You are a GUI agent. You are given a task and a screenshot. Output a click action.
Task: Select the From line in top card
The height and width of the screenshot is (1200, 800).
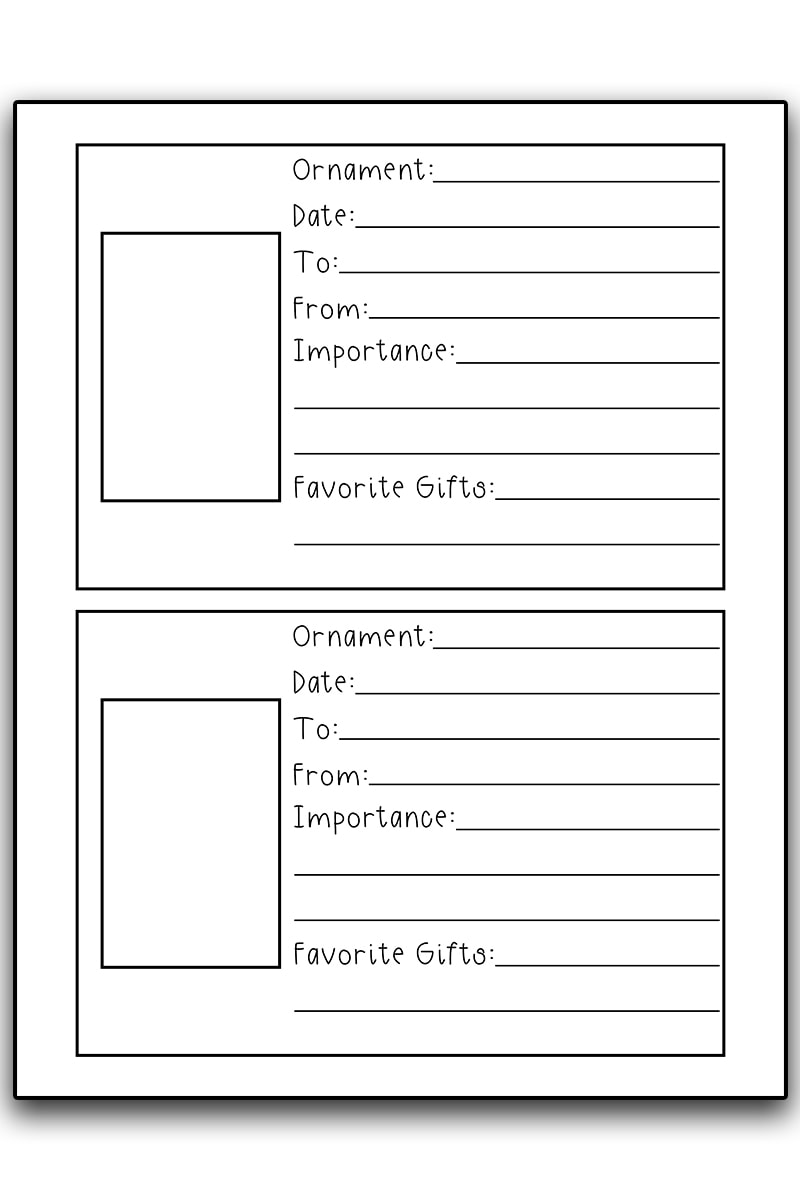tap(544, 318)
